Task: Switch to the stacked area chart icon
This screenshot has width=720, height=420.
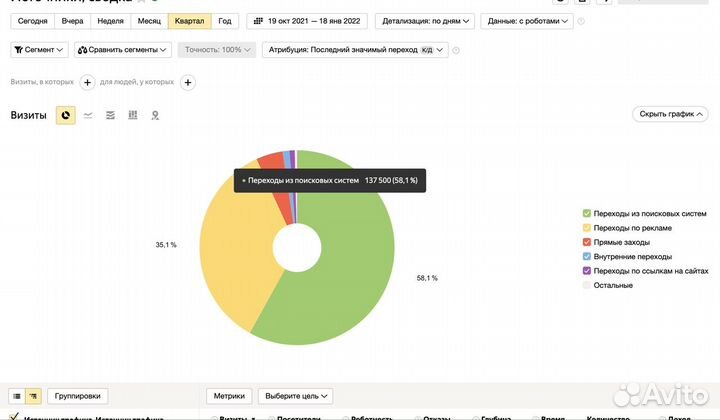Action: (110, 115)
